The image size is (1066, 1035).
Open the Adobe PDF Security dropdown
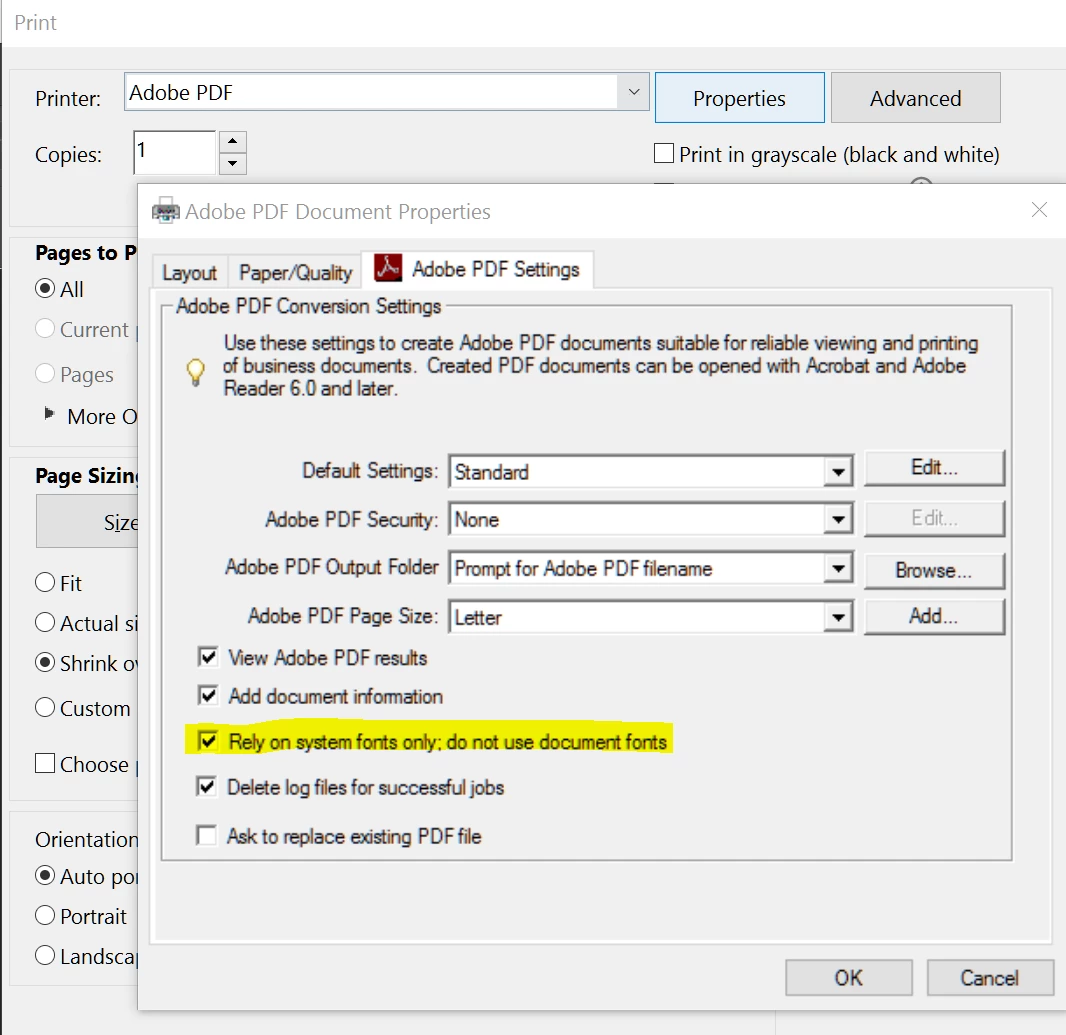pos(838,520)
